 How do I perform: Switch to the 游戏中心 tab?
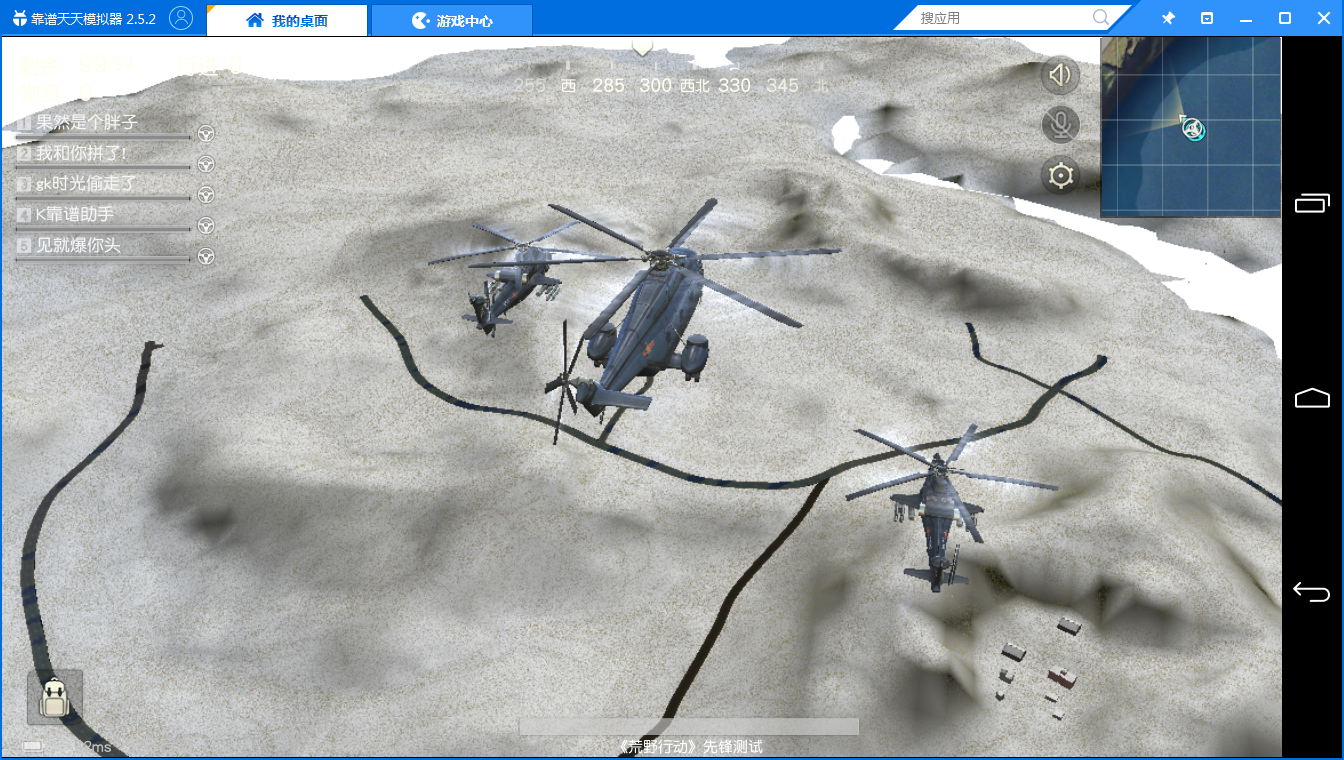(x=451, y=20)
